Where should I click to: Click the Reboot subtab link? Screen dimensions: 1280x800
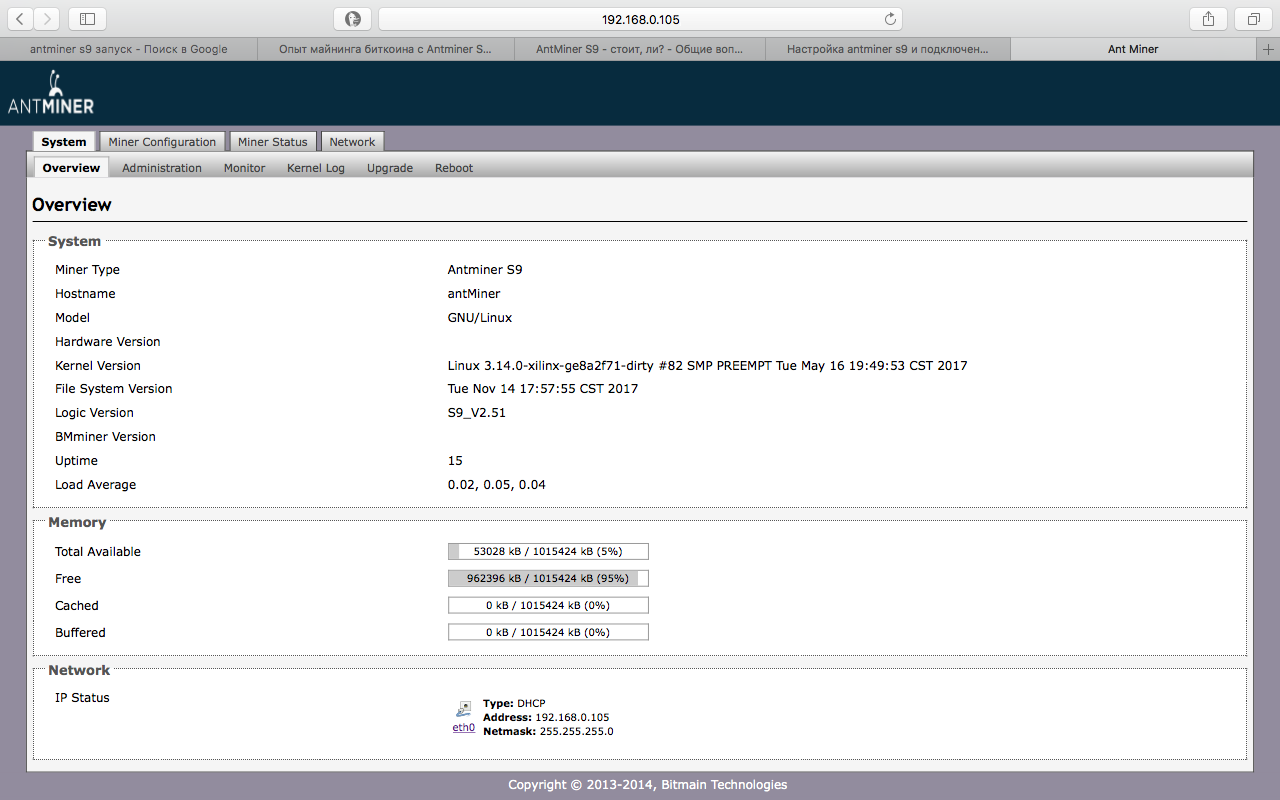coord(454,168)
